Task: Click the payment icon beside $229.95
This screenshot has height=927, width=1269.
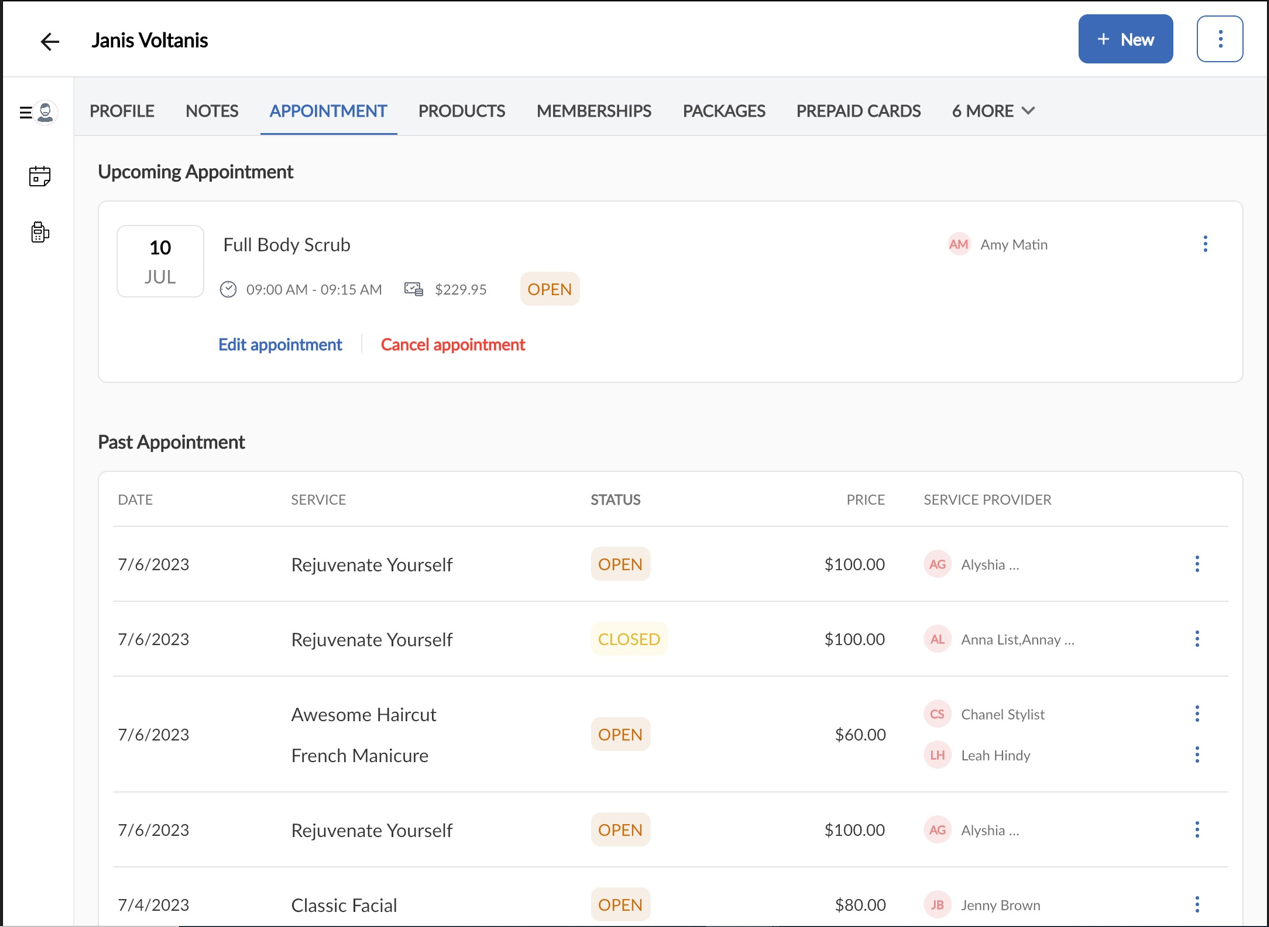Action: pyautogui.click(x=413, y=289)
